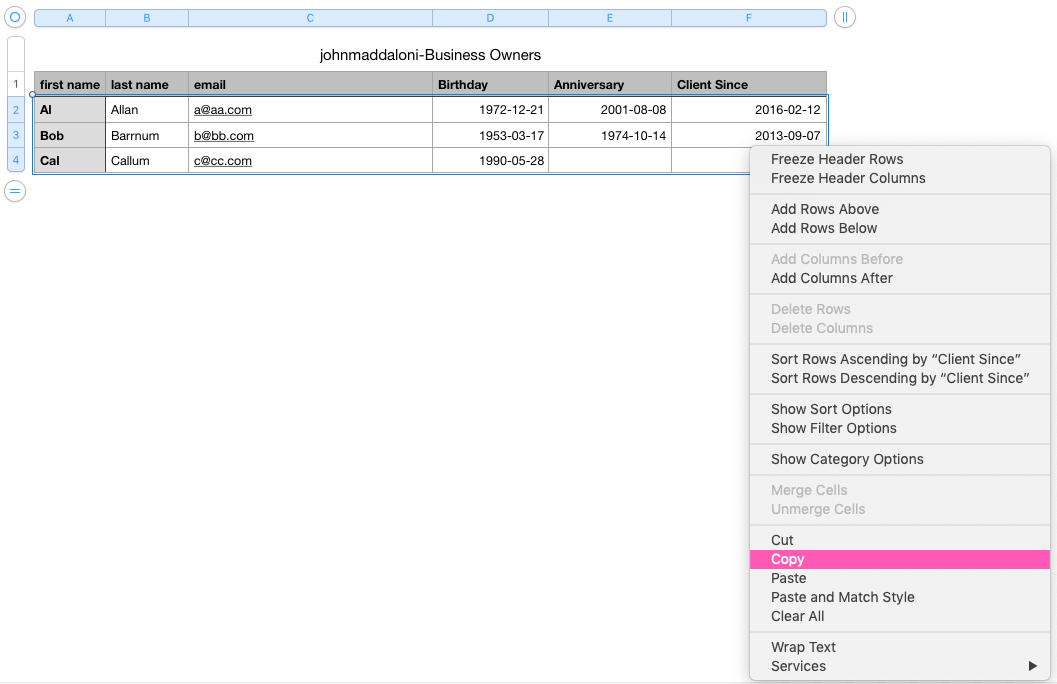Choose Freeze Header Columns
Image resolution: width=1057 pixels, height=684 pixels.
click(900, 178)
